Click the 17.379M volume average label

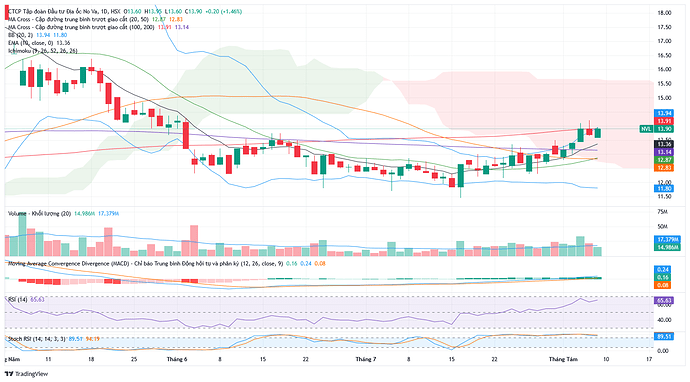pos(667,240)
